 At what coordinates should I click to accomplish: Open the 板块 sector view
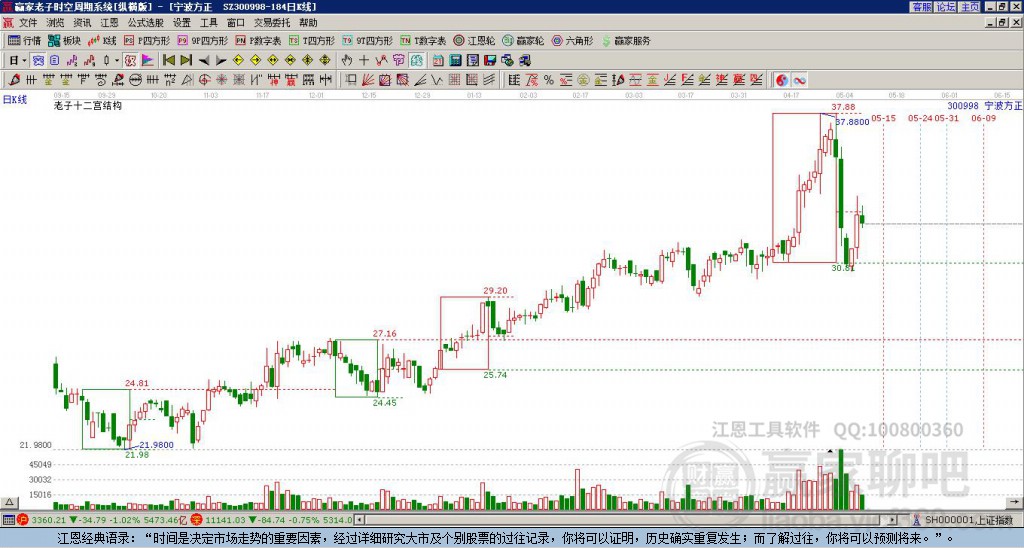65,40
